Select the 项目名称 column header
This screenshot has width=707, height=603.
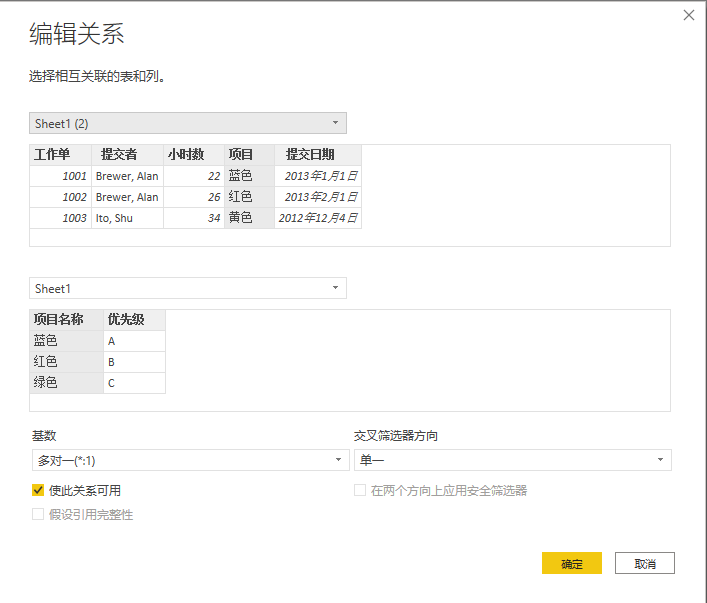(58, 320)
